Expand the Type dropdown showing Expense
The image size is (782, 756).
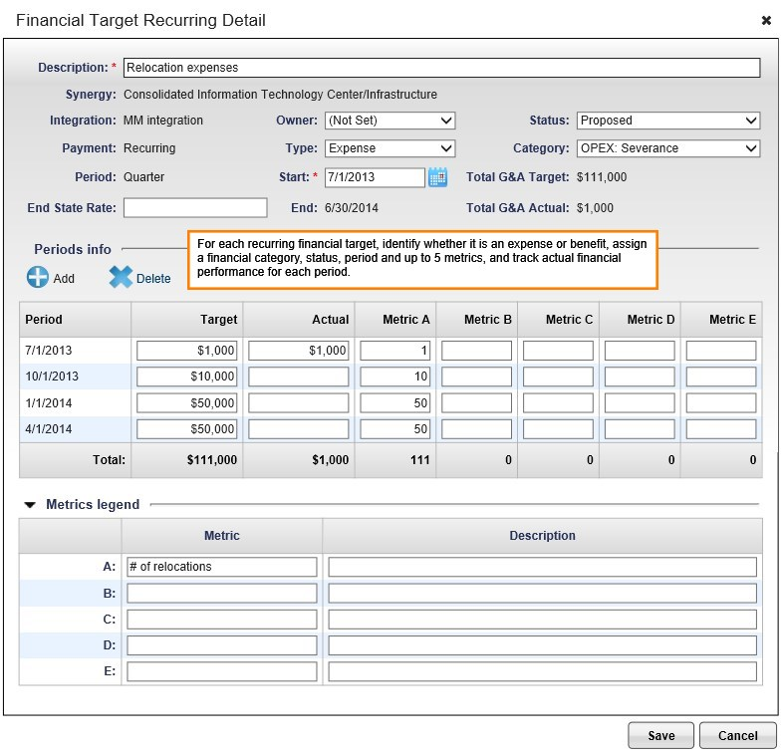(x=390, y=148)
